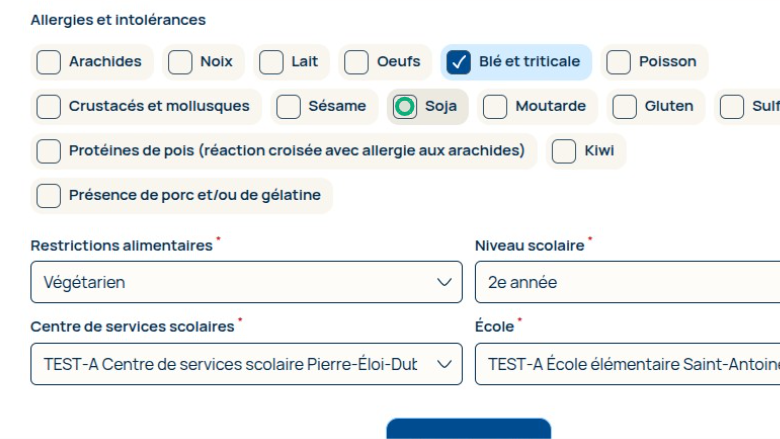Open the Centre de services scolaires dropdown
The image size is (780, 439).
click(246, 364)
